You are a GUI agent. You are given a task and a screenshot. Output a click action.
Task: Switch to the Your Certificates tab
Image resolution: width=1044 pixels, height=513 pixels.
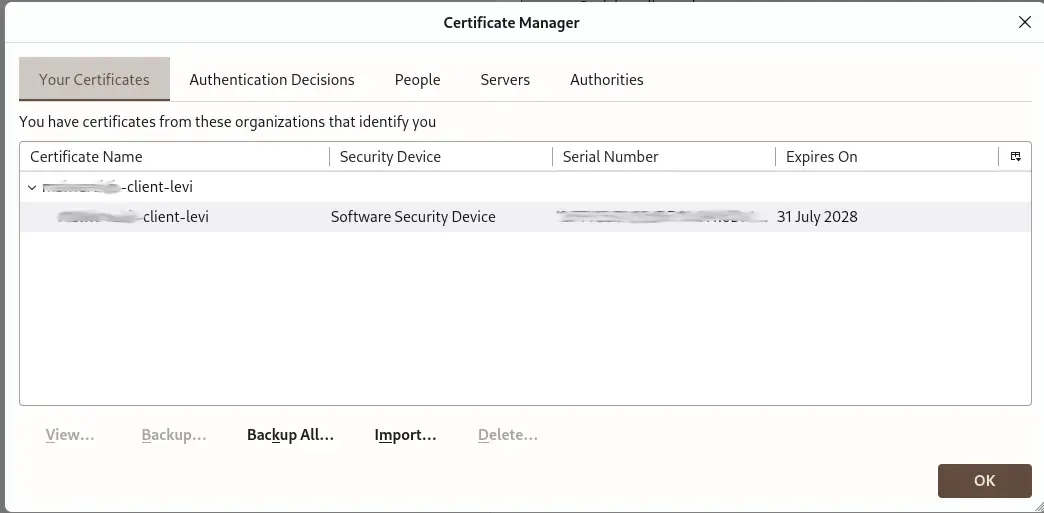[x=94, y=79]
